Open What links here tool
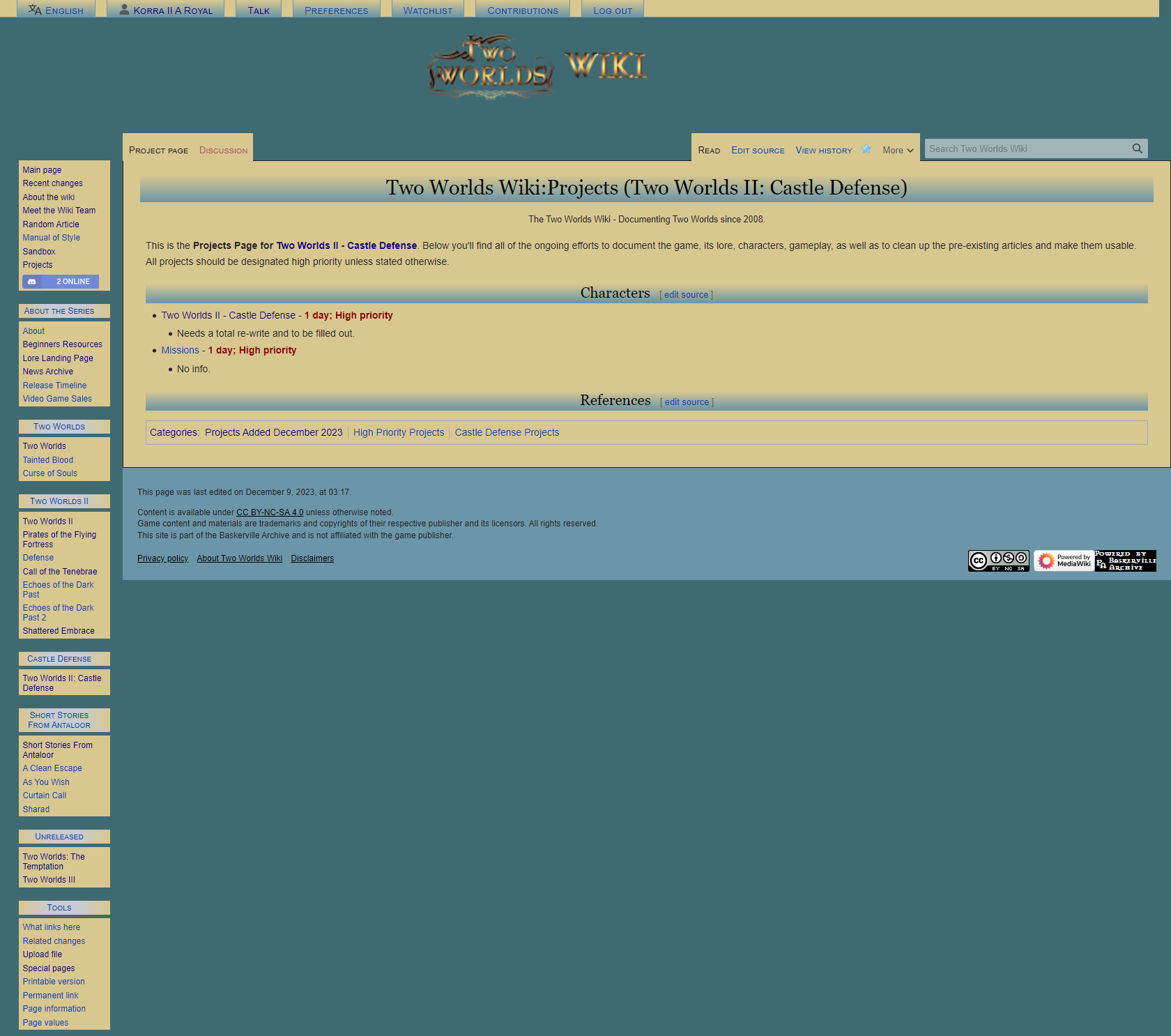 (51, 927)
